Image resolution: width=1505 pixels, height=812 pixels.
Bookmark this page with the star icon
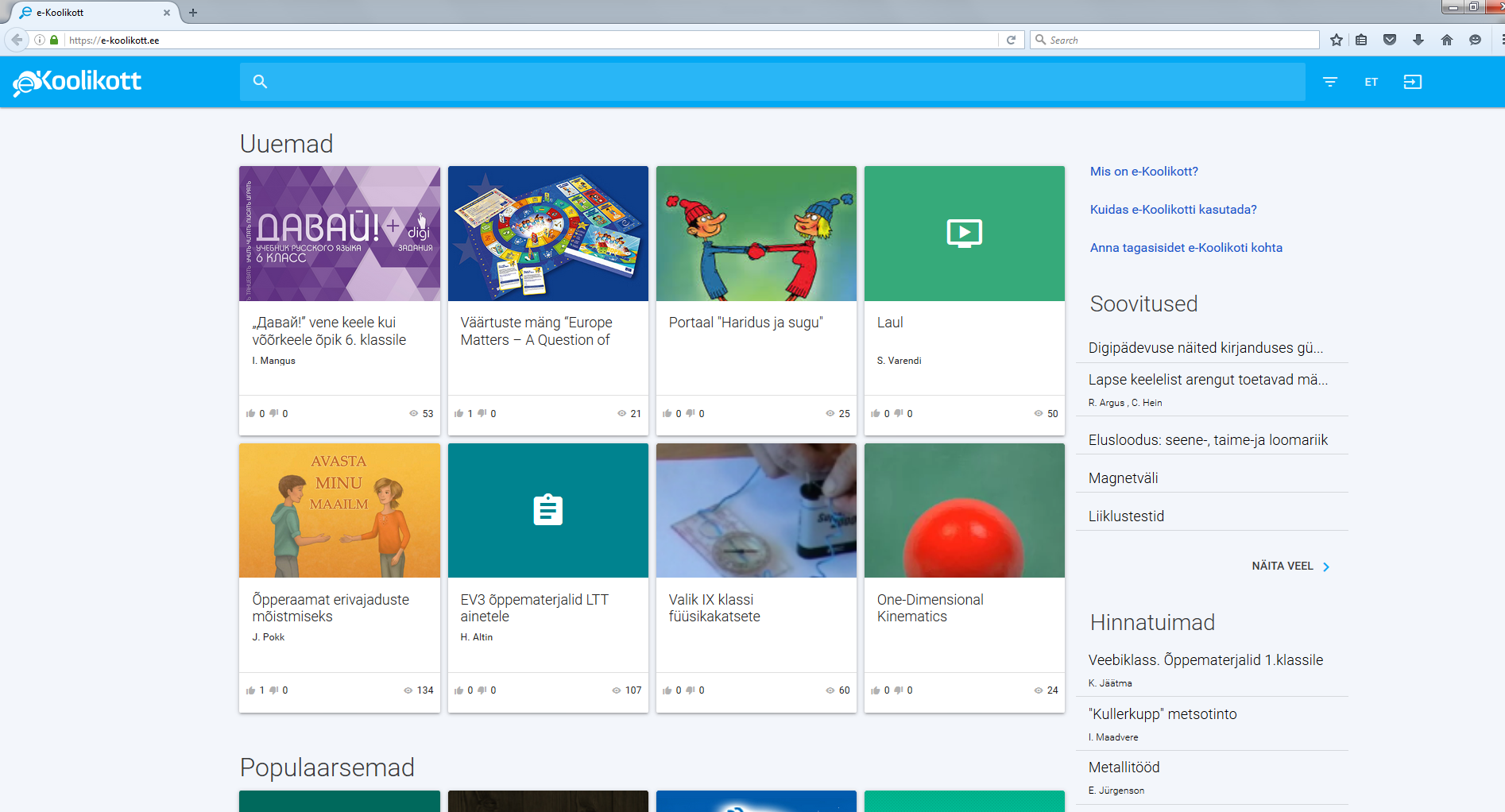click(1337, 40)
